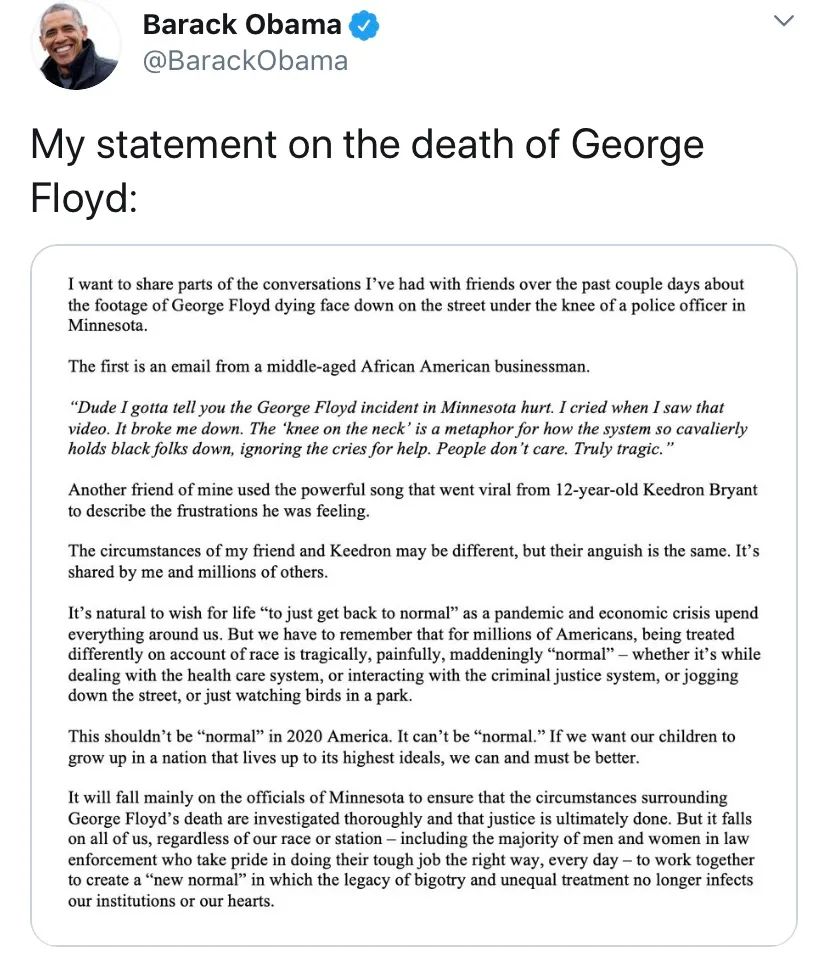Viewport: 828px width, 960px height.
Task: Select the line about a middle-aged African American businessman
Action: click(329, 366)
